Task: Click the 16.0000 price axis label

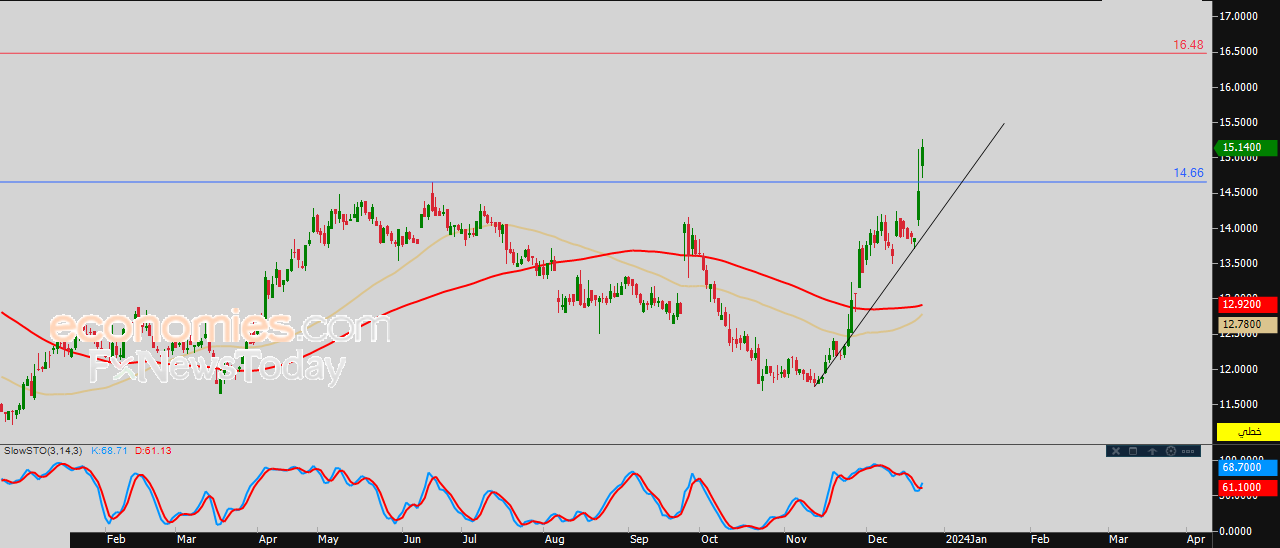Action: click(x=1240, y=87)
